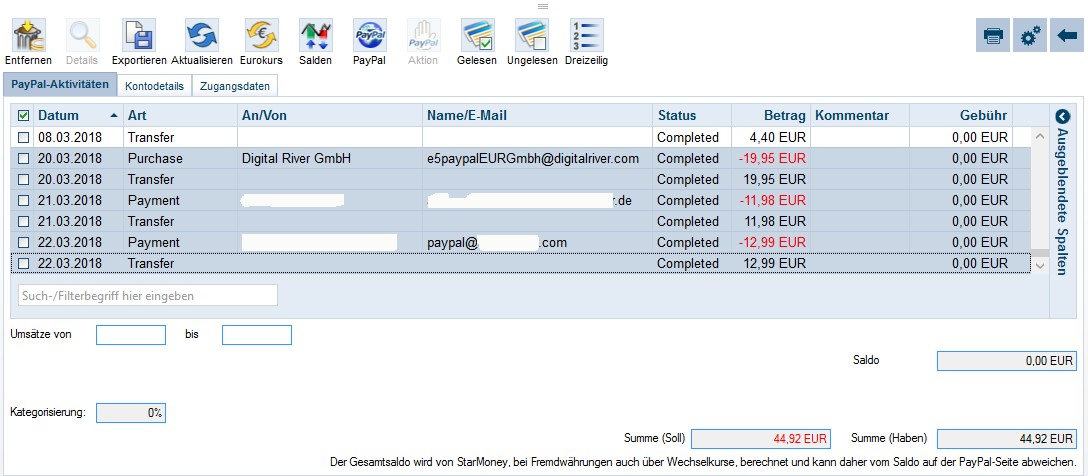Tick the checkbox for 08.03.2018 transfer
Image resolution: width=1088 pixels, height=476 pixels.
(23, 137)
